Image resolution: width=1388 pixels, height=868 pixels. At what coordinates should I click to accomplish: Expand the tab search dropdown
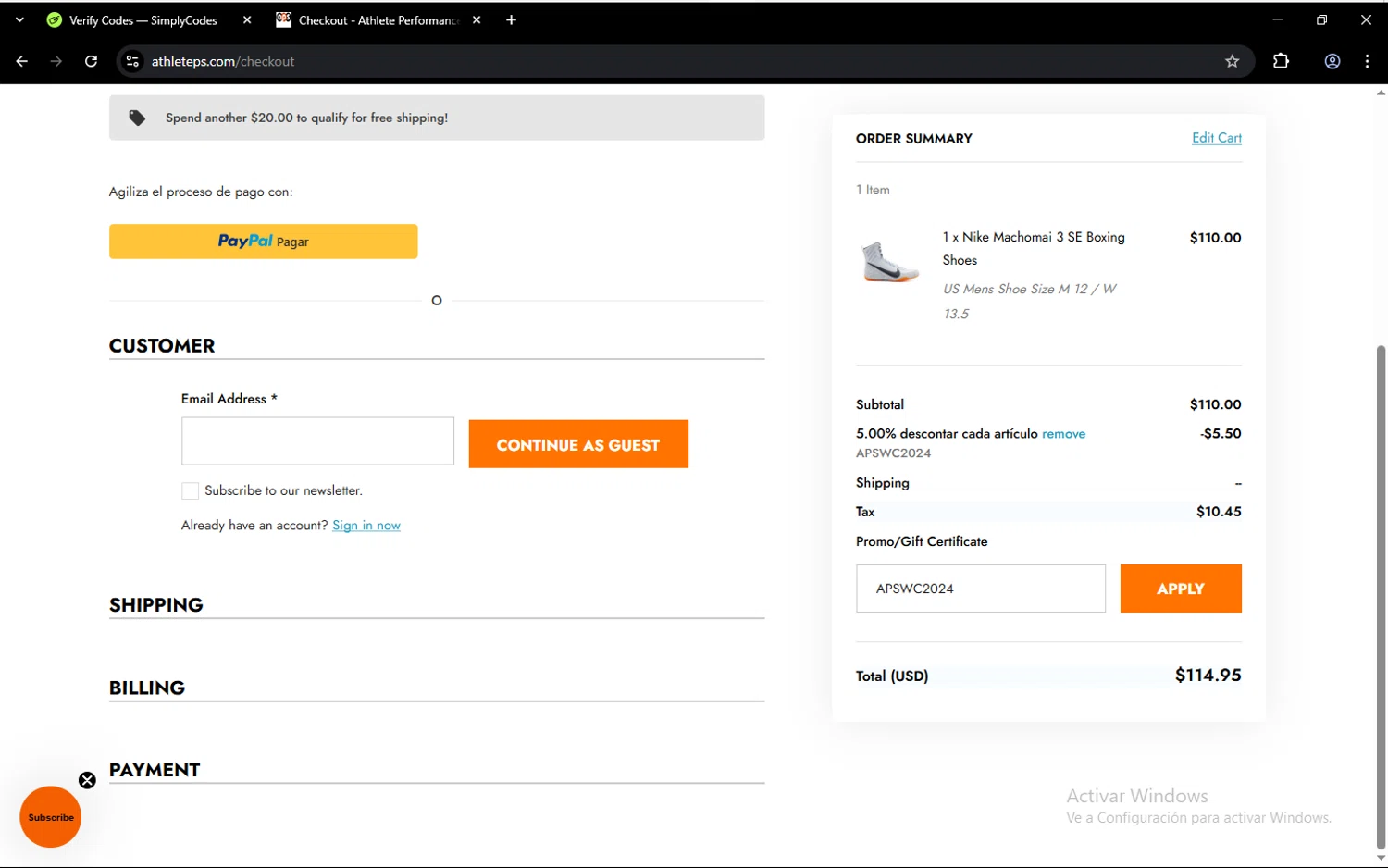point(19,19)
